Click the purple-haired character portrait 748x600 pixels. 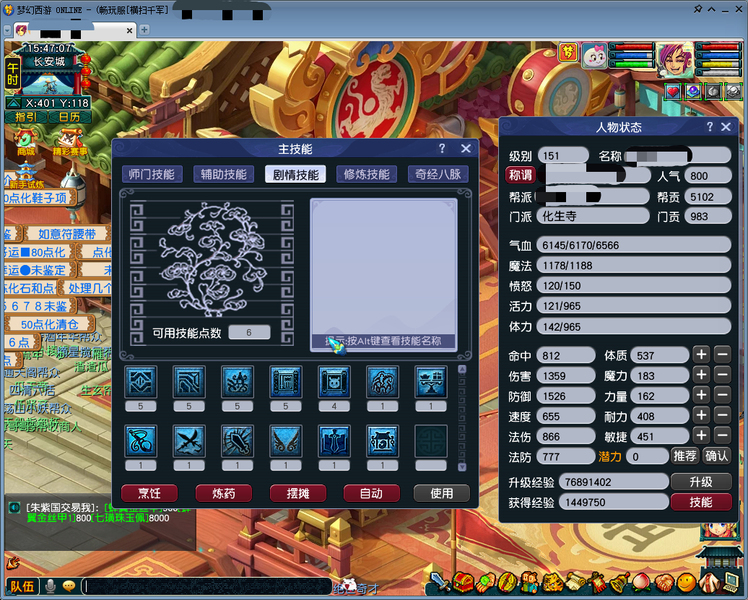pyautogui.click(x=675, y=61)
